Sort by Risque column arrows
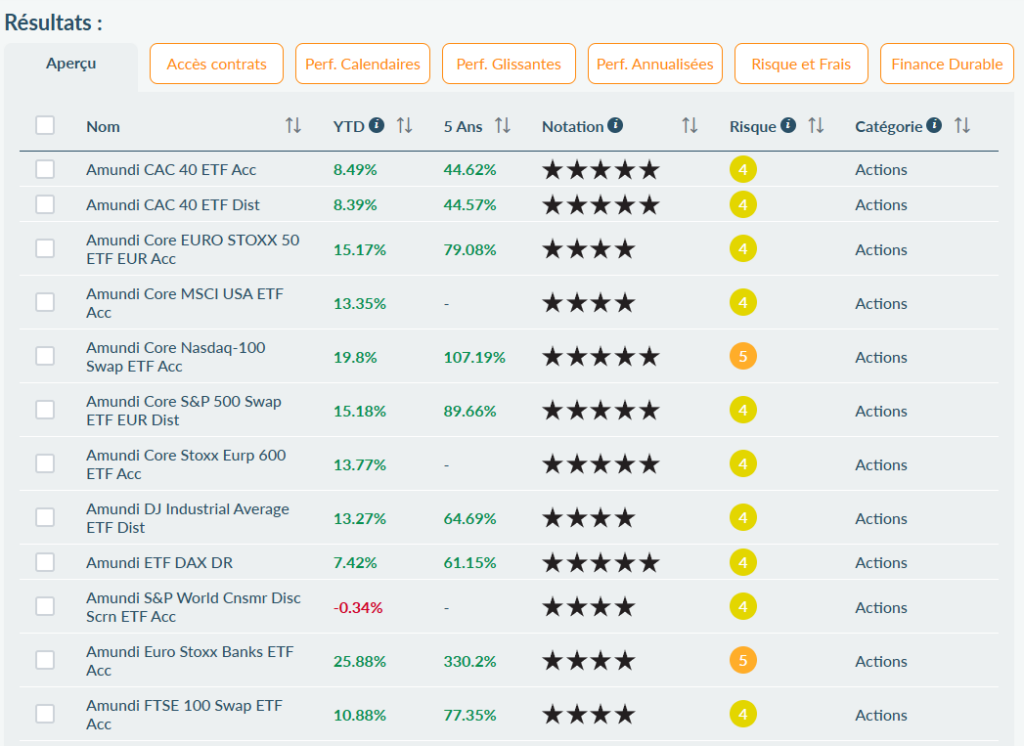The image size is (1024, 746). pos(816,125)
